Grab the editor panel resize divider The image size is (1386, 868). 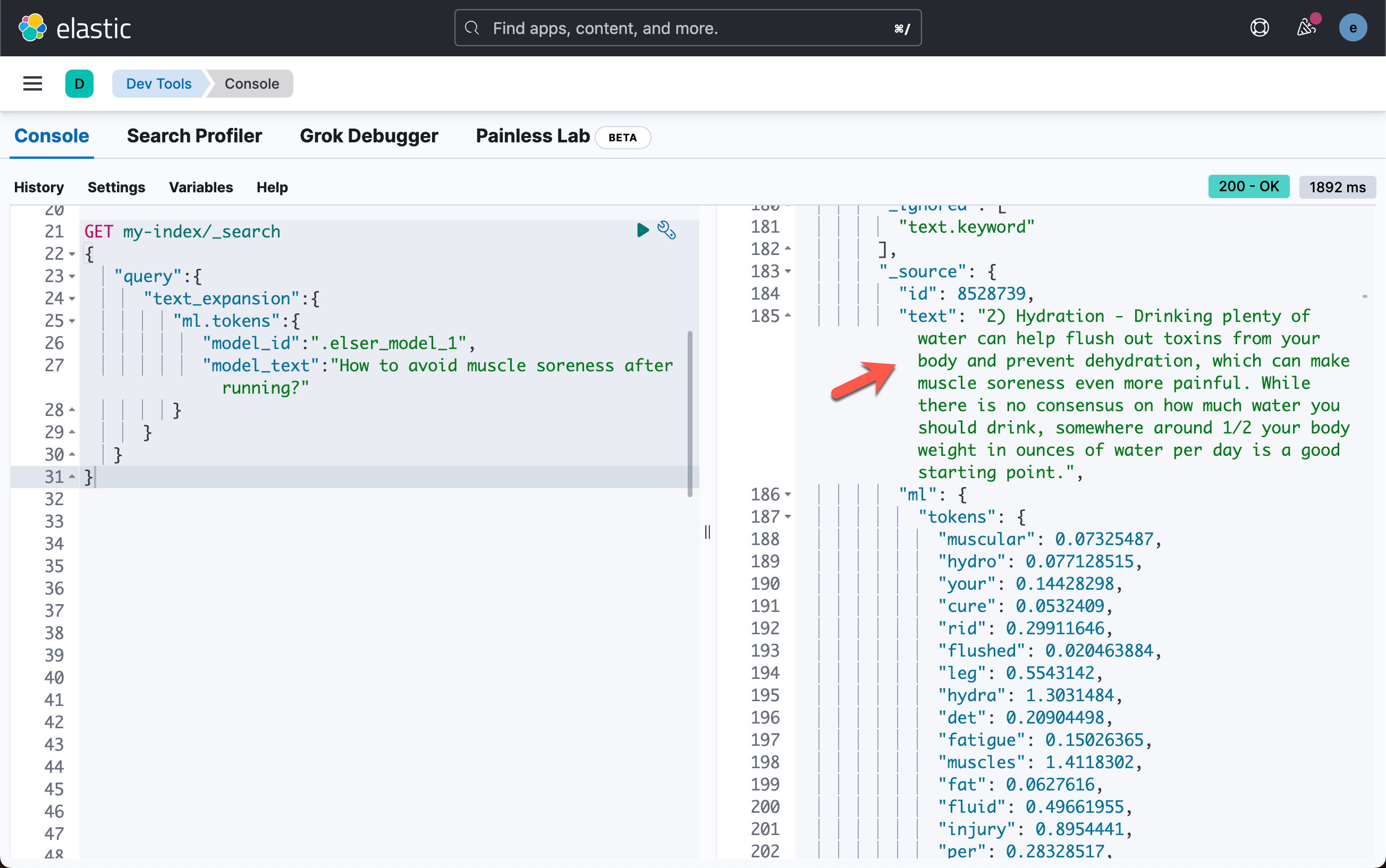pyautogui.click(x=707, y=532)
